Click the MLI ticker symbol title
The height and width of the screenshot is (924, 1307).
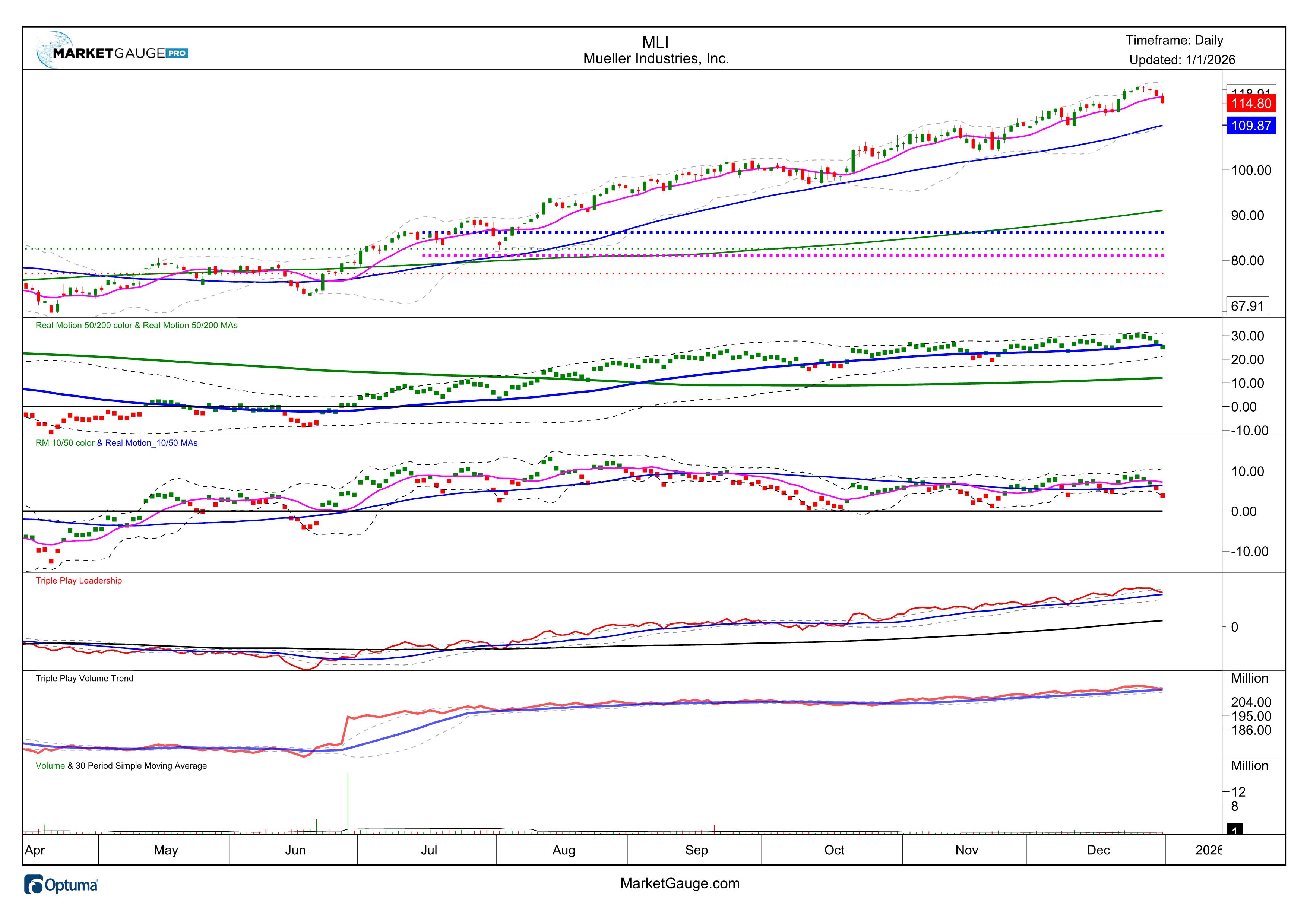[655, 42]
